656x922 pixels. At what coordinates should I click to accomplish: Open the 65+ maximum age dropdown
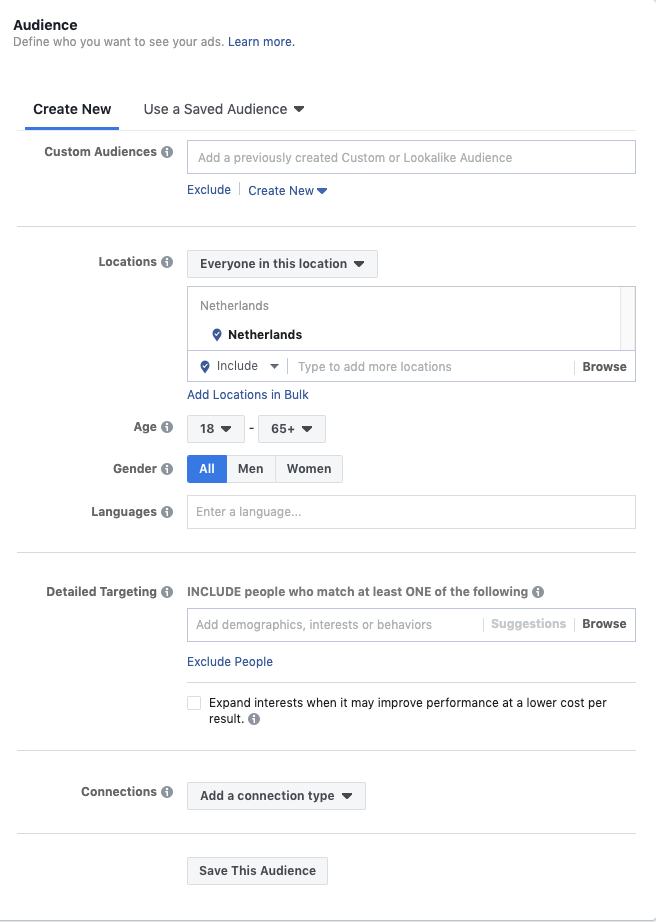[x=291, y=428]
